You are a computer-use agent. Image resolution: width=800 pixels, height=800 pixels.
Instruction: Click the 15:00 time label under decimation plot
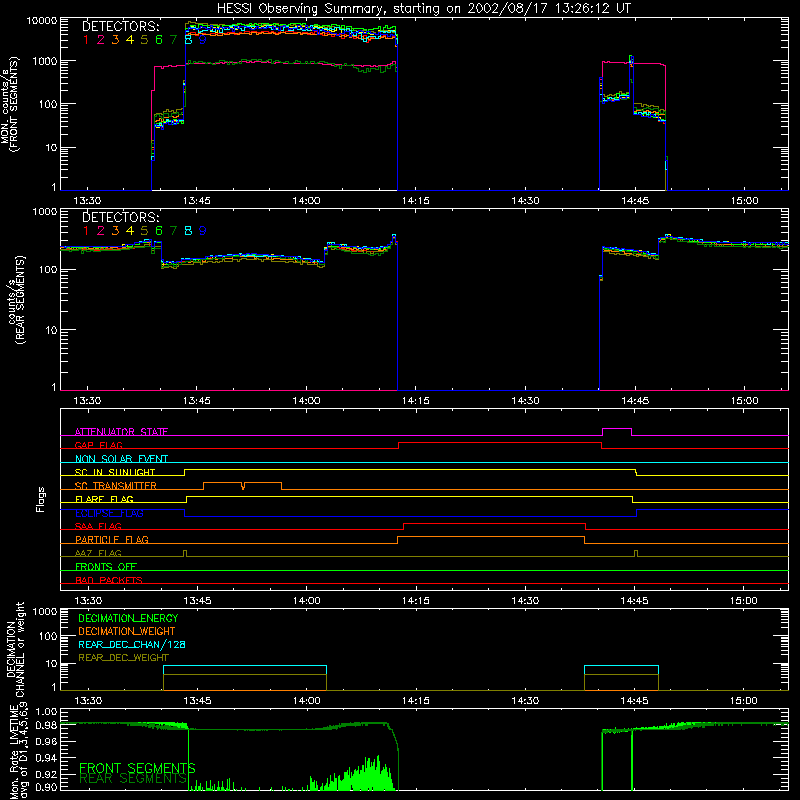(x=743, y=701)
